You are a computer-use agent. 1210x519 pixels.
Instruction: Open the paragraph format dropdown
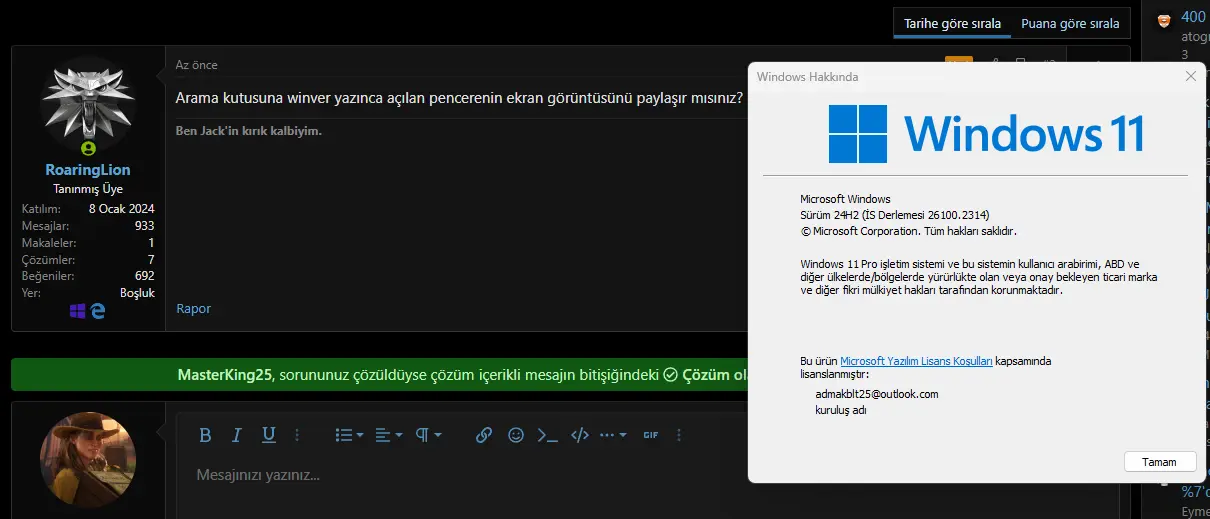[428, 435]
